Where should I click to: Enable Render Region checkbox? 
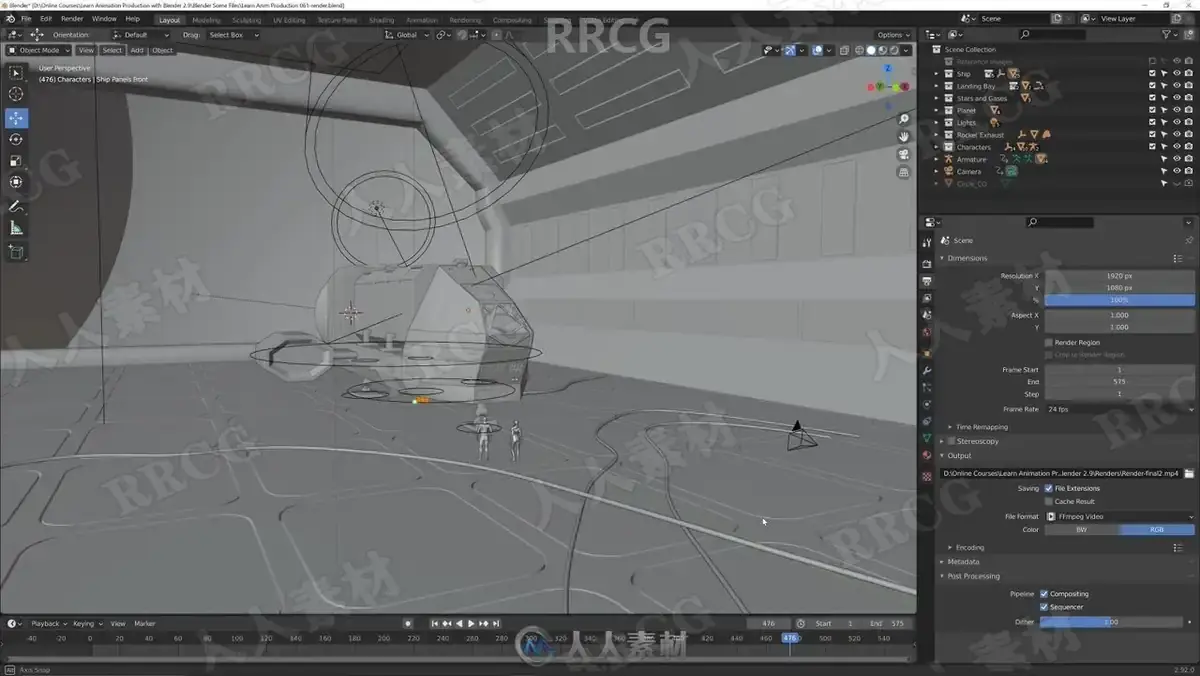point(1048,343)
